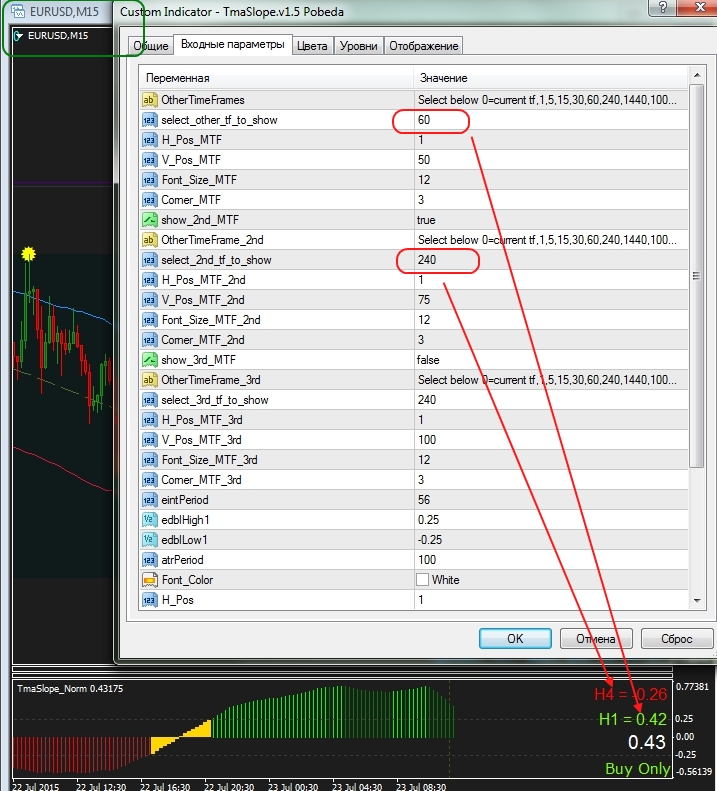Confirm settings with the OK button
This screenshot has width=717, height=791.
pyautogui.click(x=515, y=639)
